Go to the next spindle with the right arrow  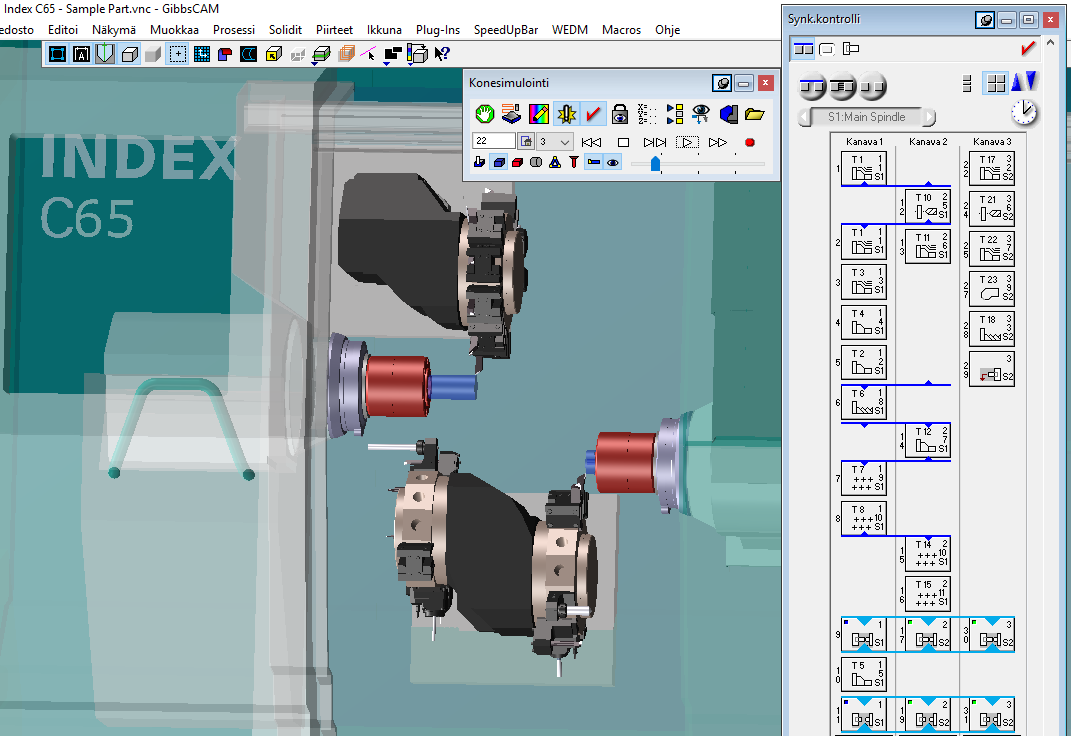coord(929,117)
